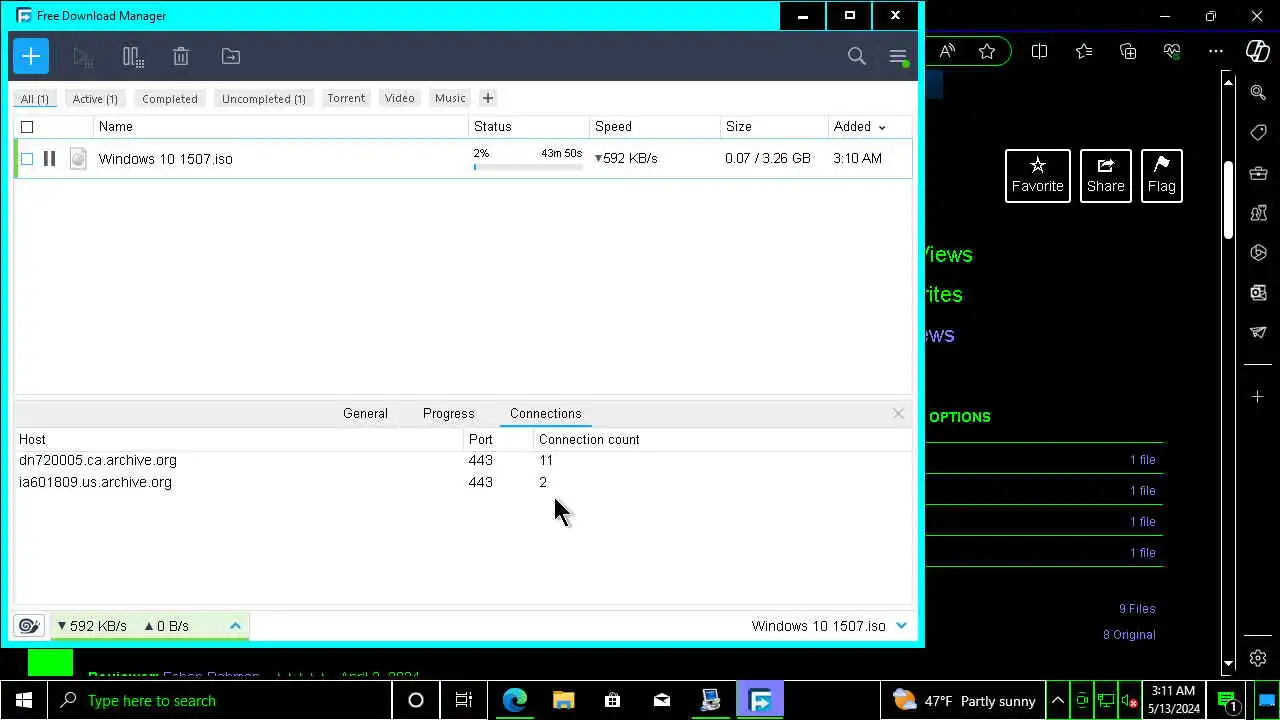Open Edge sidebar settings gear

1258,658
